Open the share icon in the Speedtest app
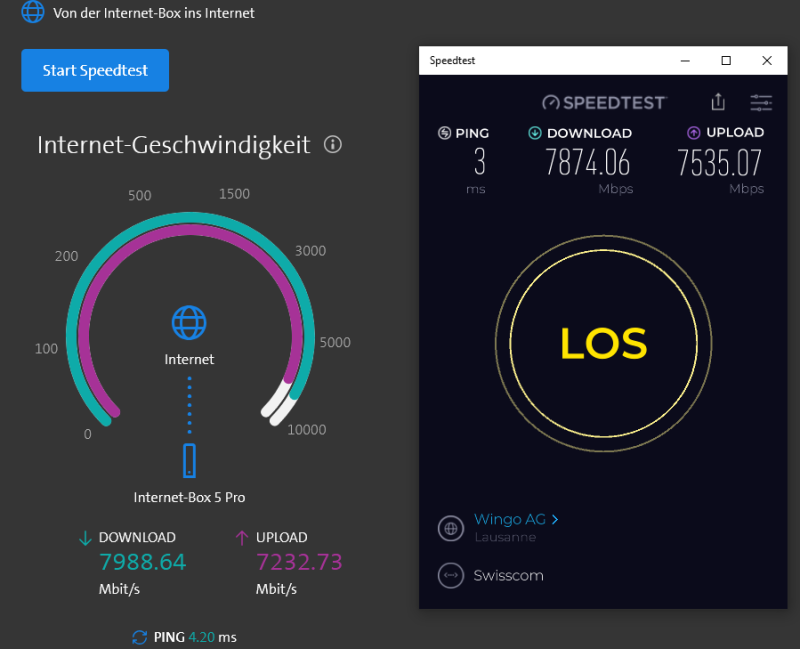The image size is (800, 649). (718, 102)
